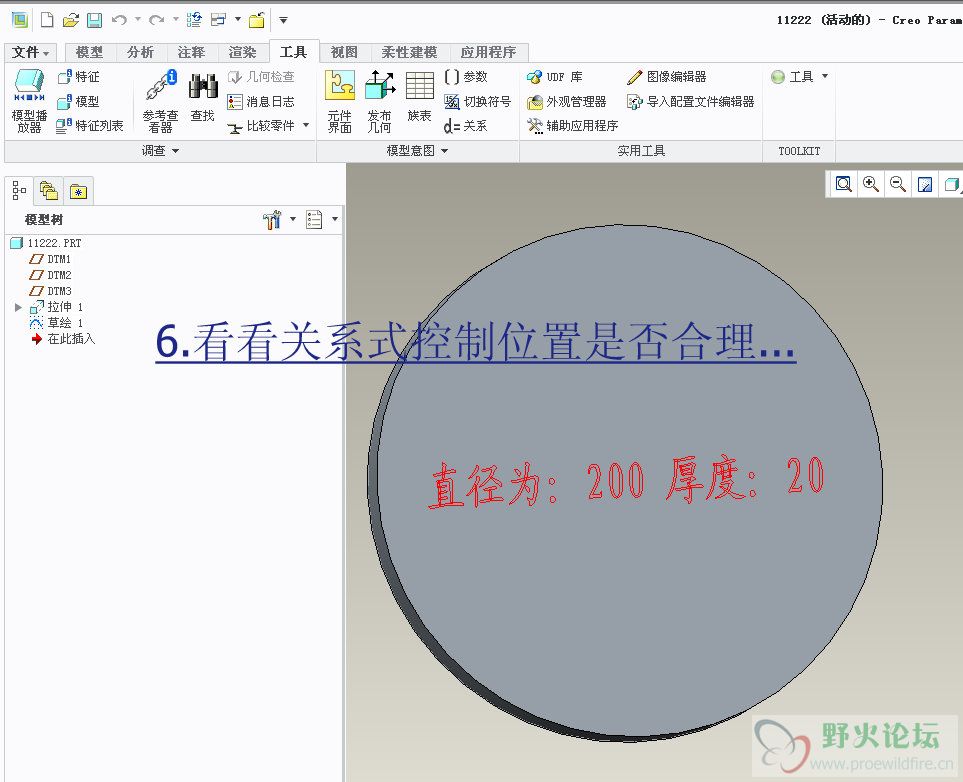Image resolution: width=963 pixels, height=782 pixels.
Task: Click Switch Symbols
Action: coord(477,101)
